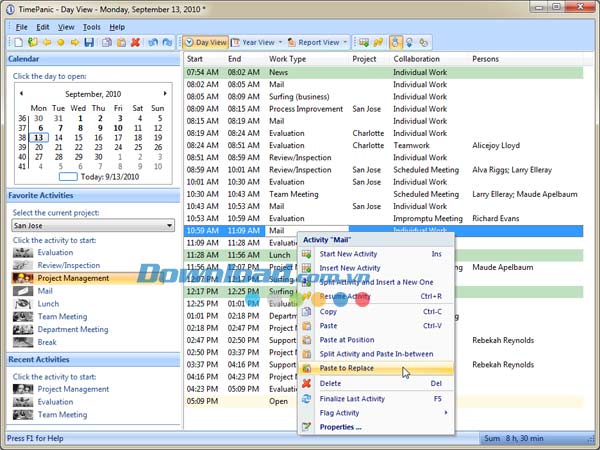Toggle the Day View button
This screenshot has height=450, width=600.
coord(206,43)
